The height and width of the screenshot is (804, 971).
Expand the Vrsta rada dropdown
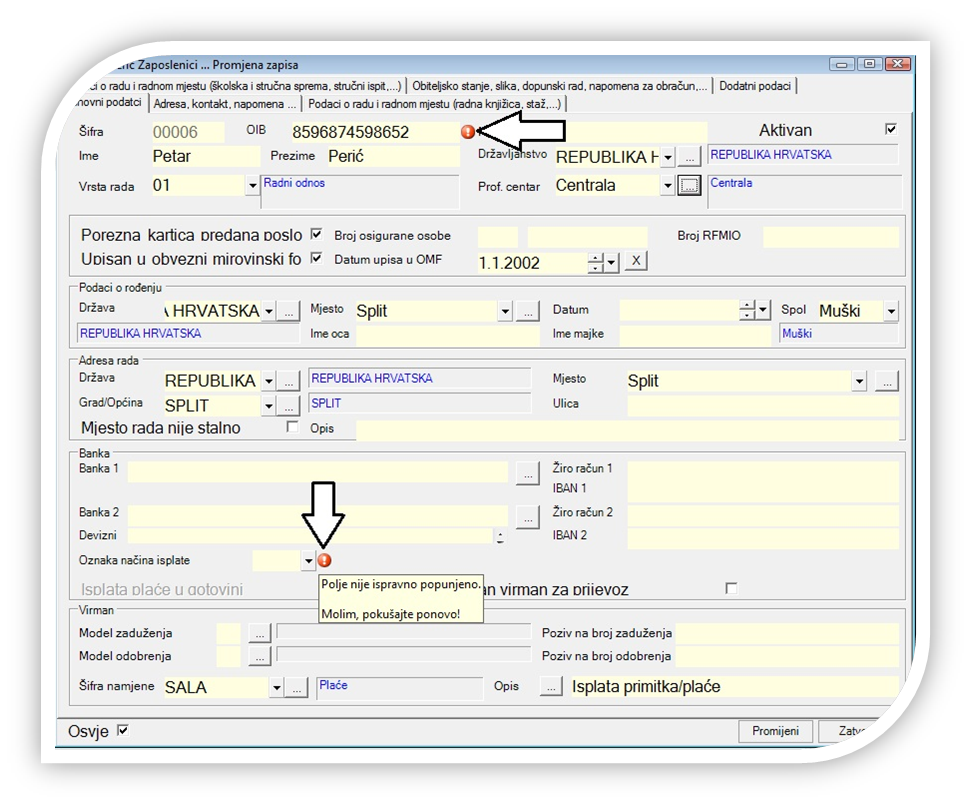pyautogui.click(x=251, y=185)
